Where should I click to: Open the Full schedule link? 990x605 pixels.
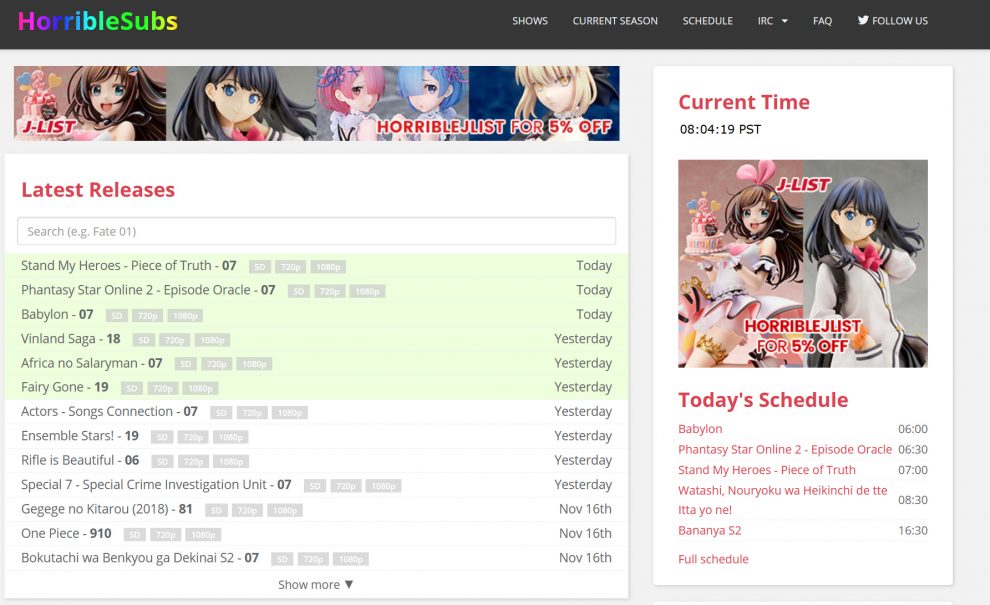point(713,559)
